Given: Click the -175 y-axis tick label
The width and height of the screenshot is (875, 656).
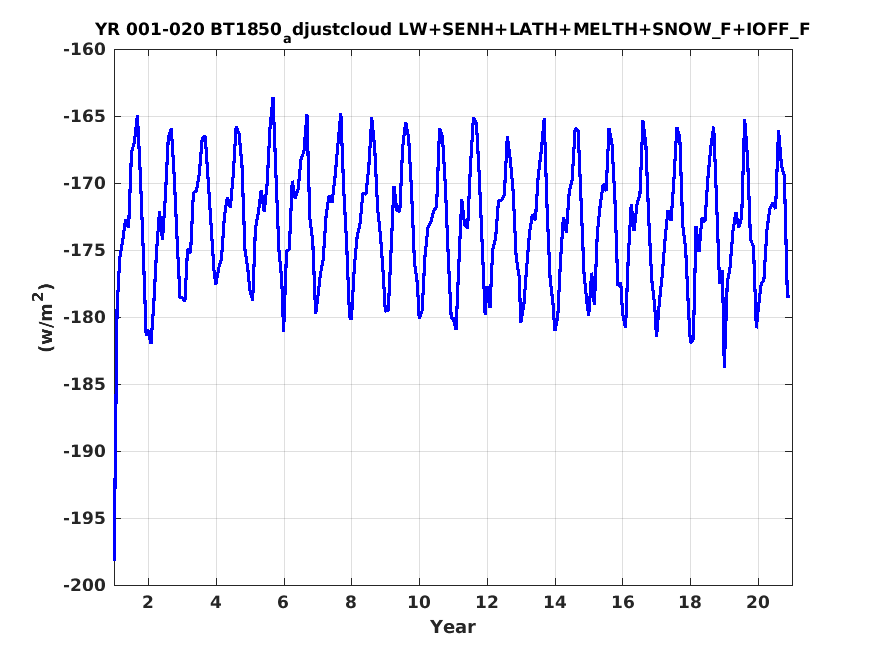Looking at the screenshot, I should coord(84,250).
